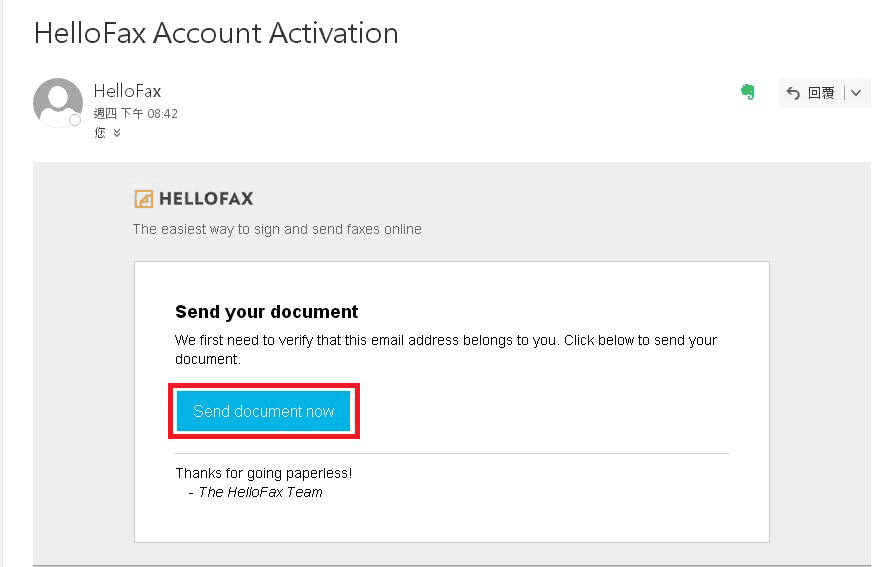Click the Send your document heading
Screen dimensions: 872x567
coord(266,311)
